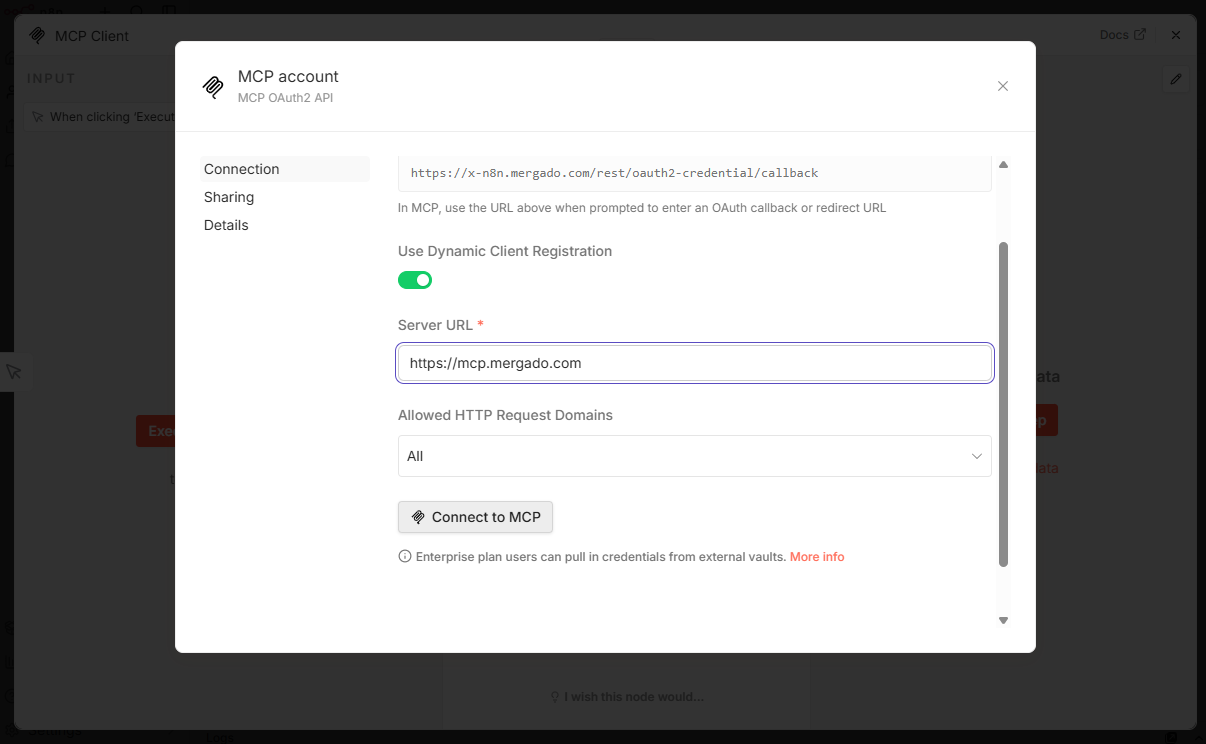Click the cursor icon on left edge
Viewport: 1206px width, 744px height.
(14, 372)
